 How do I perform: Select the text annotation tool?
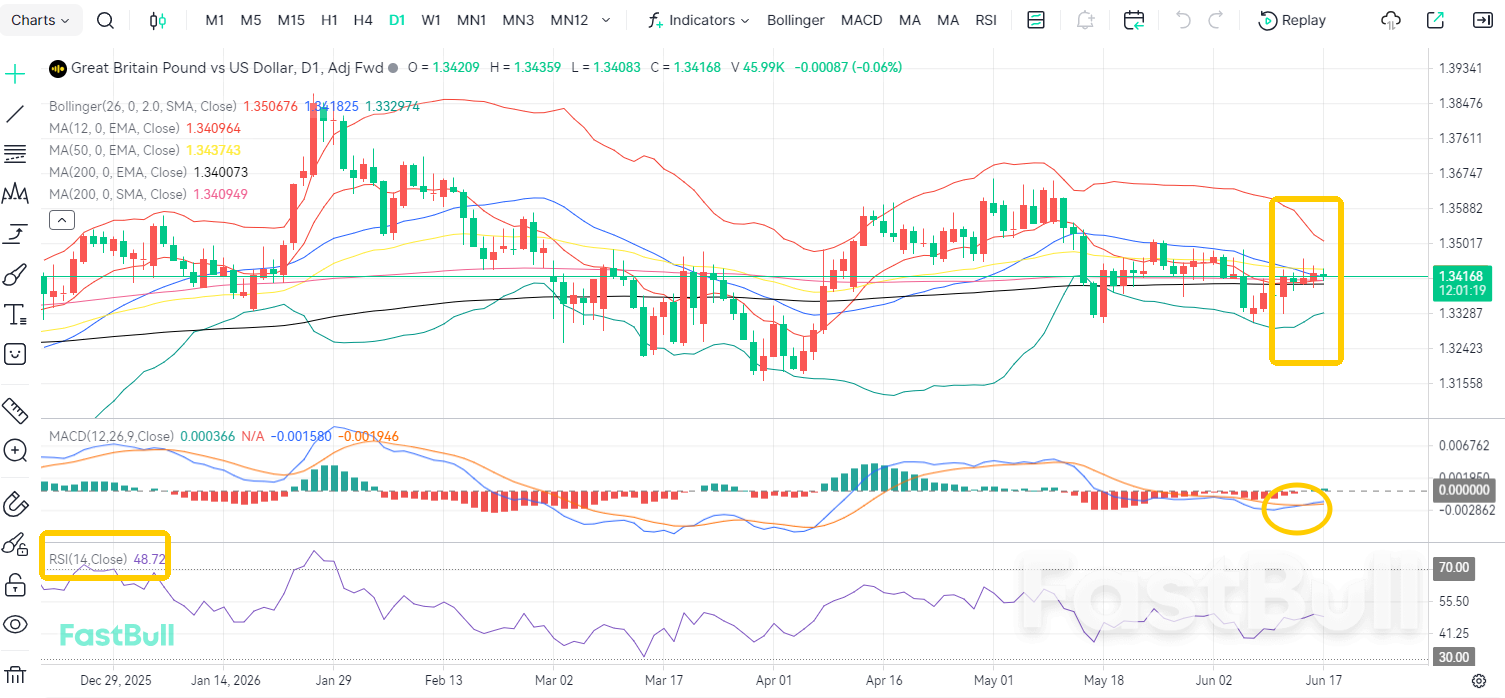(15, 315)
